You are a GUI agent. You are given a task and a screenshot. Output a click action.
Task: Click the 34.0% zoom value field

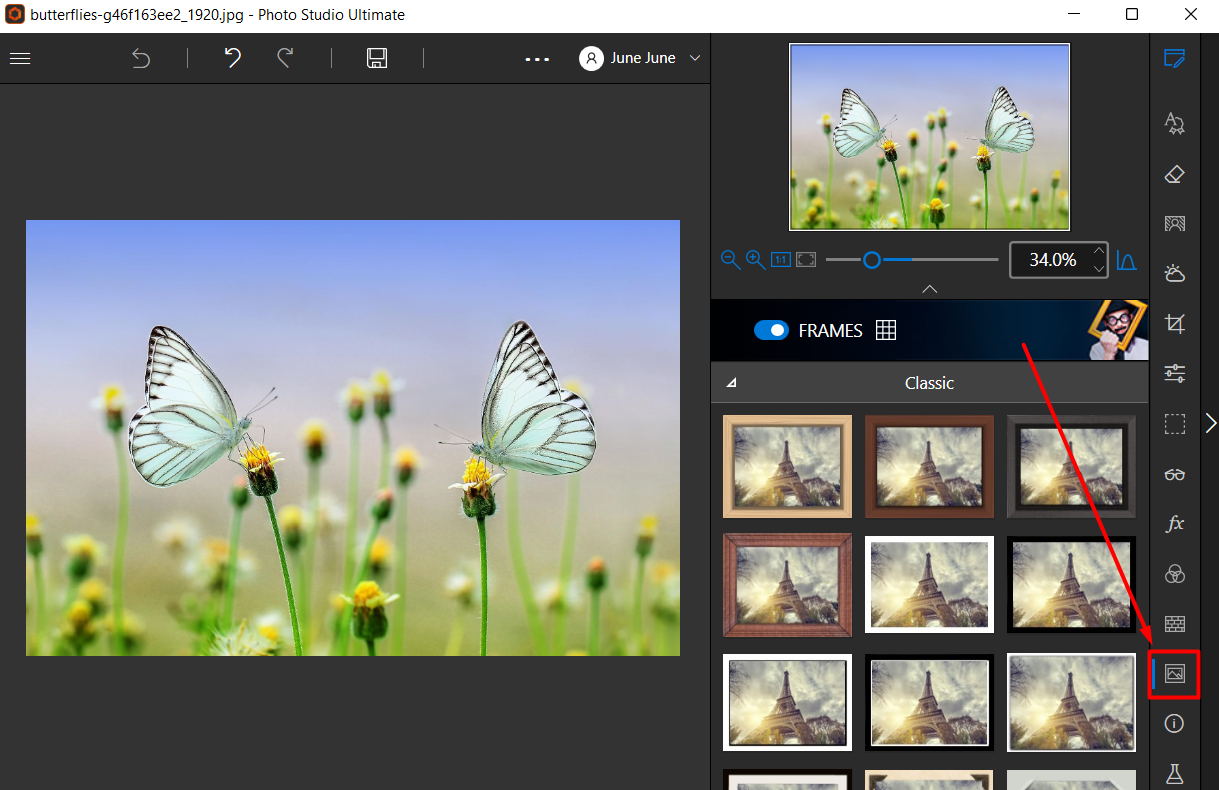[x=1052, y=260]
